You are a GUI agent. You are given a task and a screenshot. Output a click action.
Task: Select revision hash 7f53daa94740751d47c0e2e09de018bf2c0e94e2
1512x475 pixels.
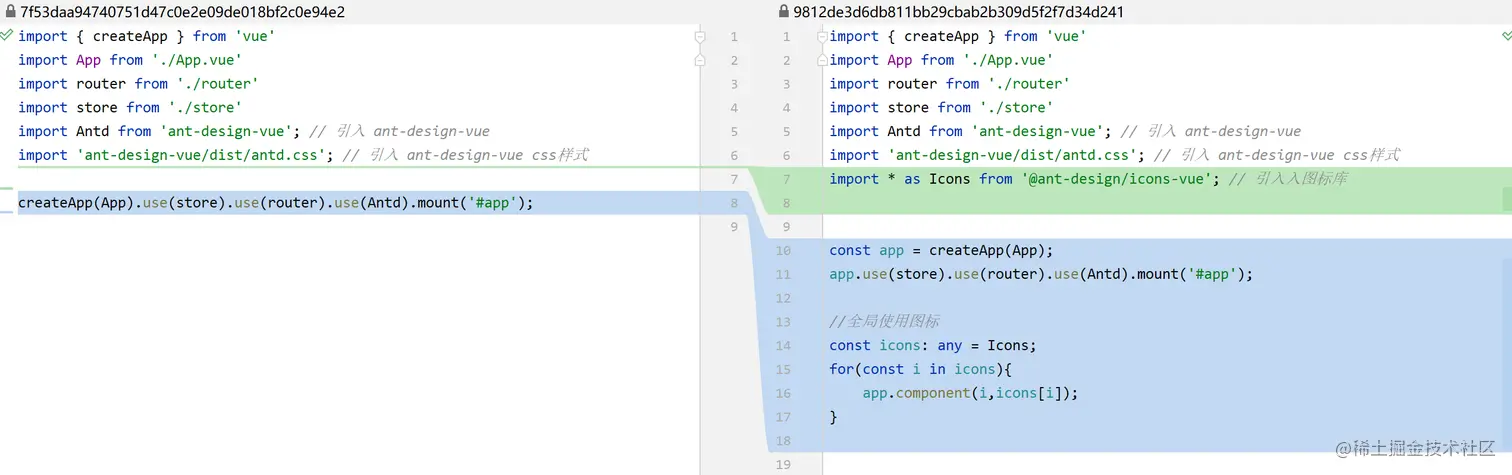tap(182, 12)
